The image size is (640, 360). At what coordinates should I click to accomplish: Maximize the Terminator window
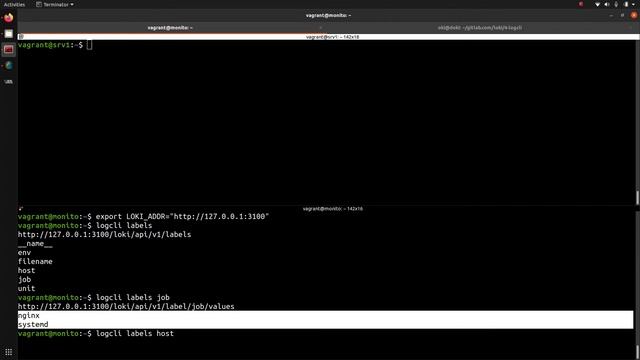(622, 16)
